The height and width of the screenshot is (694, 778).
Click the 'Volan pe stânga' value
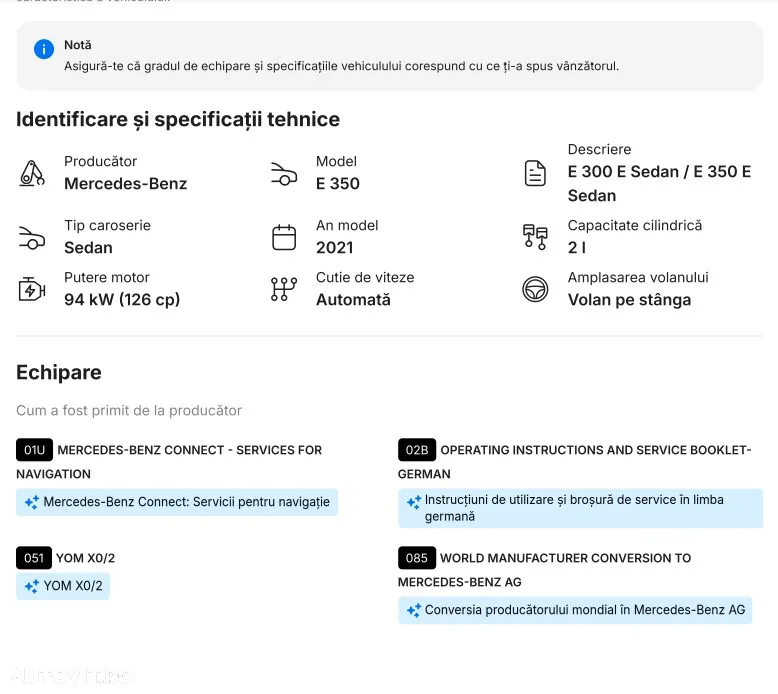629,300
